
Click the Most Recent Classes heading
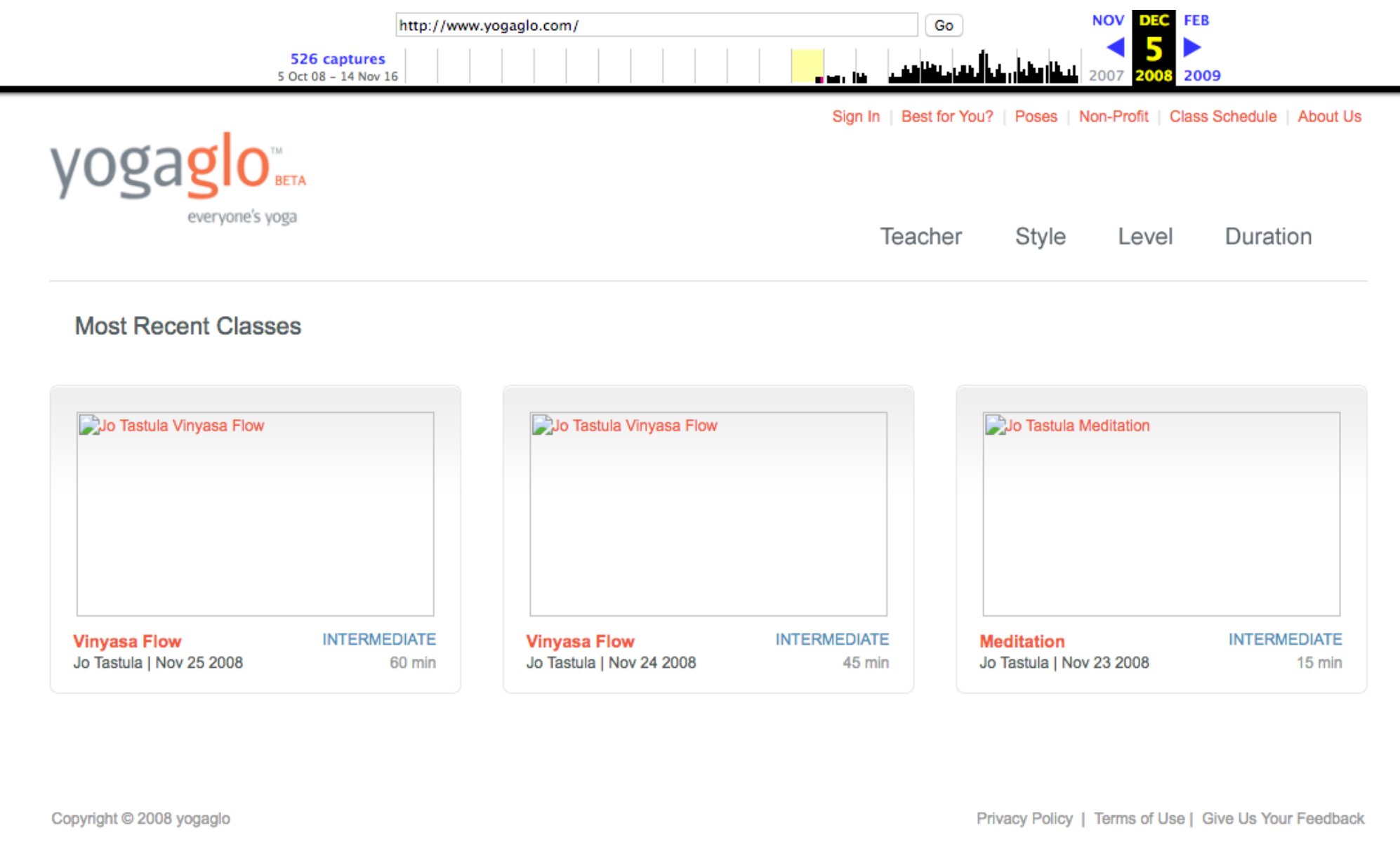188,326
